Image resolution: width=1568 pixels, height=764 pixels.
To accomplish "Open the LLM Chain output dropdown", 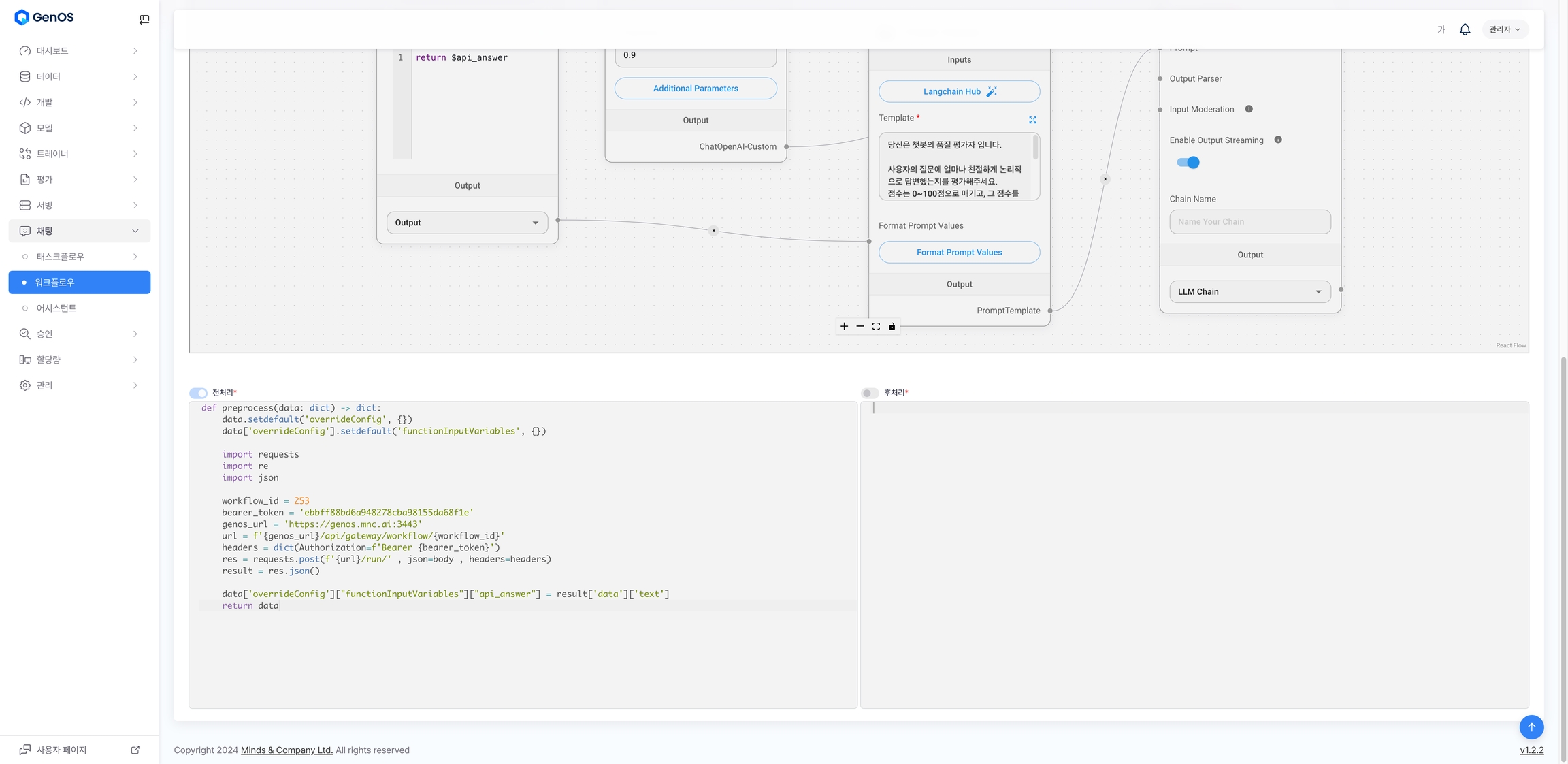I will (1249, 292).
